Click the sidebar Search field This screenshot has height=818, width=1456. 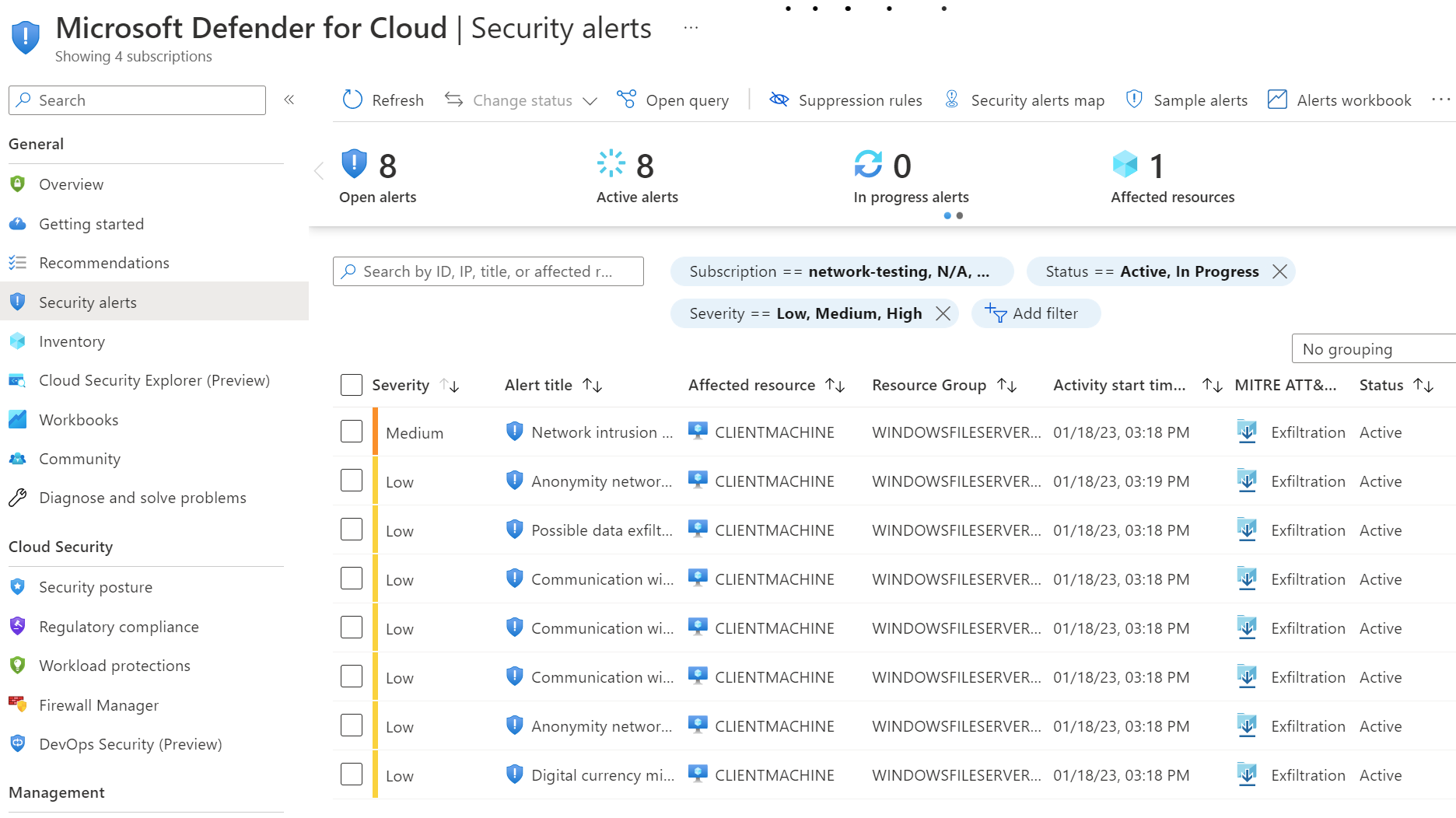click(x=137, y=100)
